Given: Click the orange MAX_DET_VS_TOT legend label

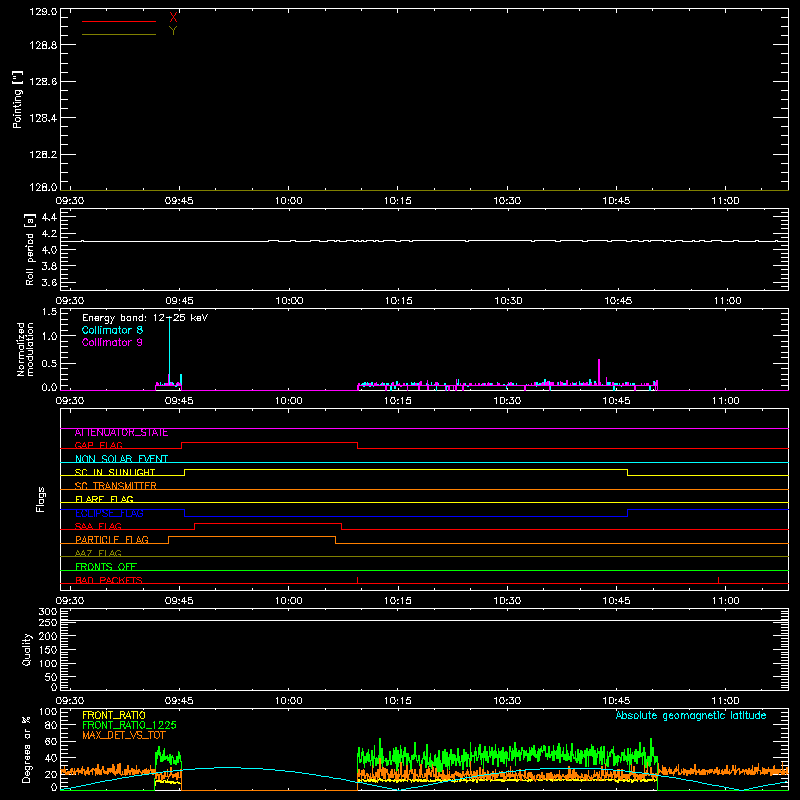Looking at the screenshot, I should (x=124, y=735).
